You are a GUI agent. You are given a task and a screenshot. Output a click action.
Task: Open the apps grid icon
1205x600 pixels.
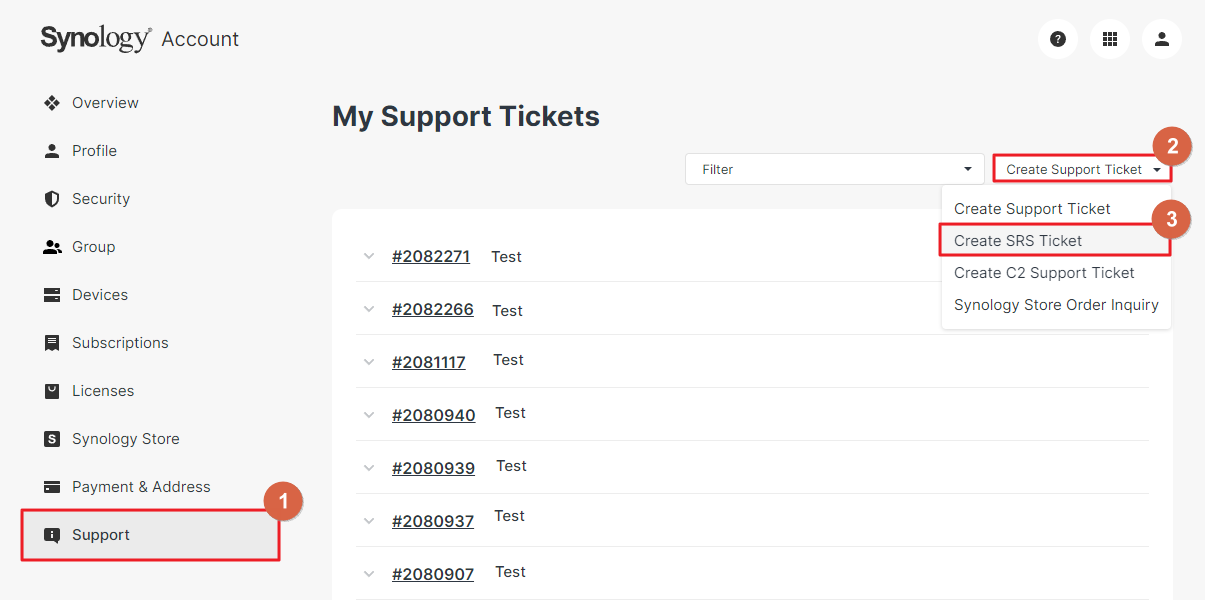pos(1110,39)
